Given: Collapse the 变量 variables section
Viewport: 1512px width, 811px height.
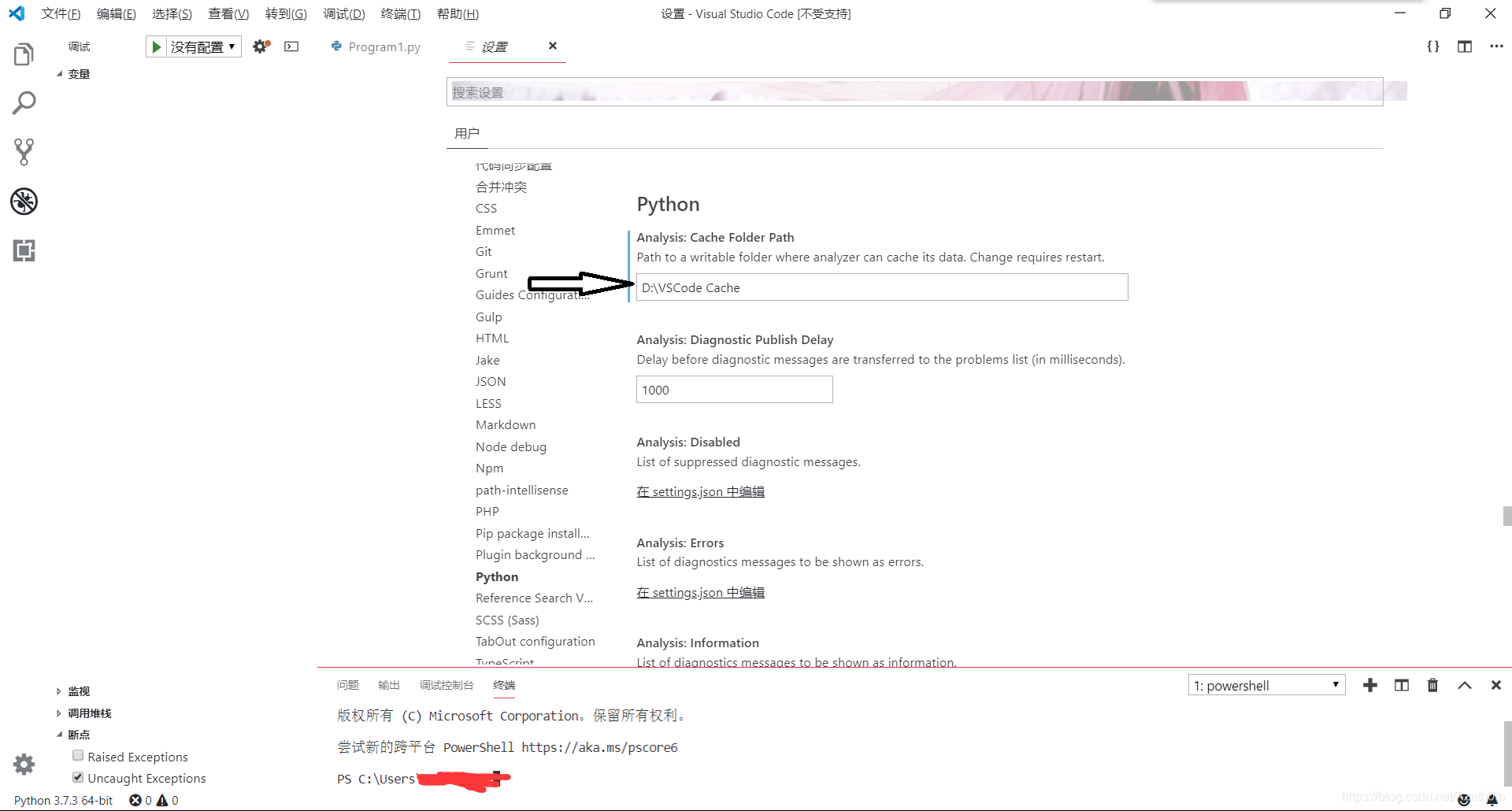Looking at the screenshot, I should pyautogui.click(x=74, y=74).
